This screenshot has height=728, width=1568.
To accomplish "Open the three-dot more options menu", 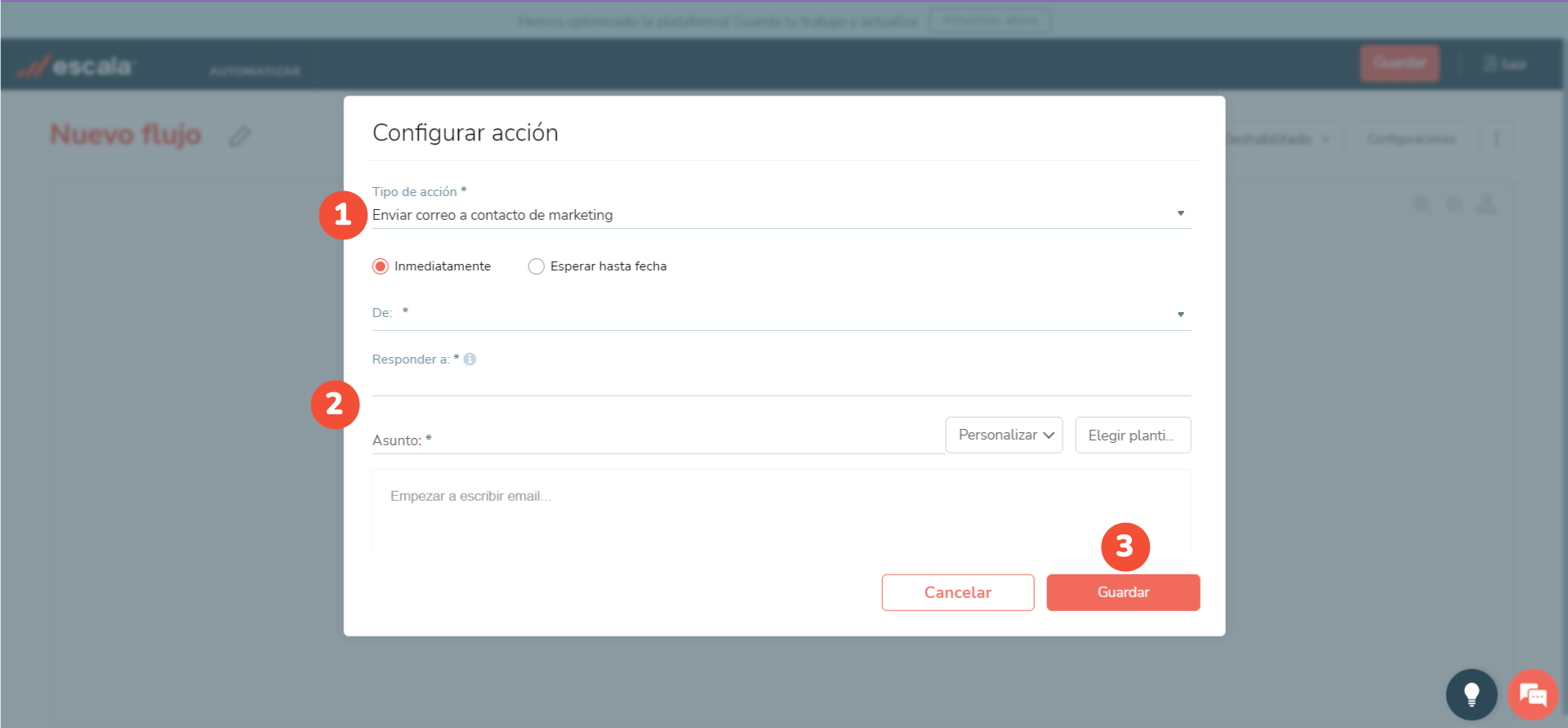I will pos(1496,139).
